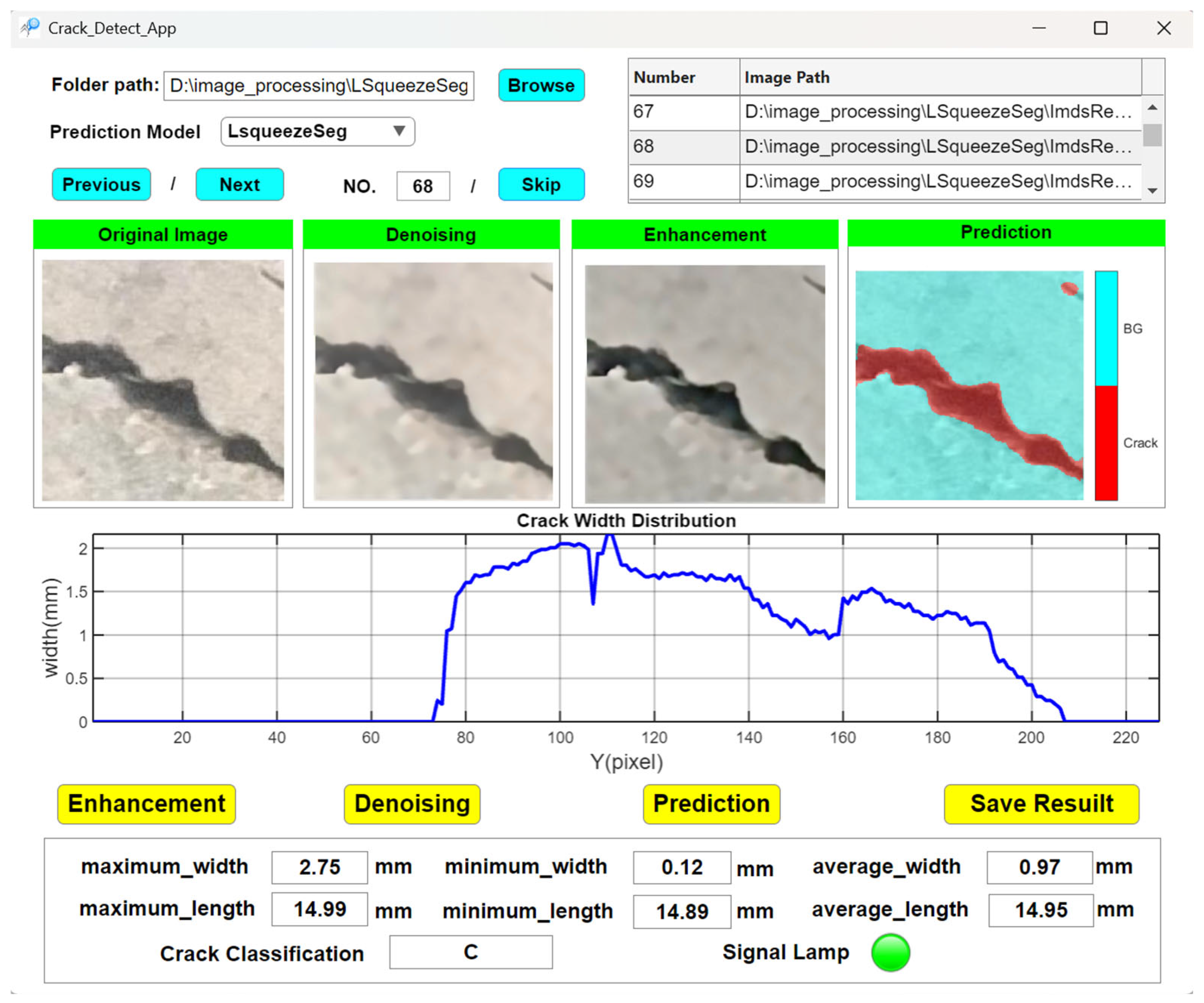
Task: Select row 69 in the image table
Action: pyautogui.click(x=883, y=182)
